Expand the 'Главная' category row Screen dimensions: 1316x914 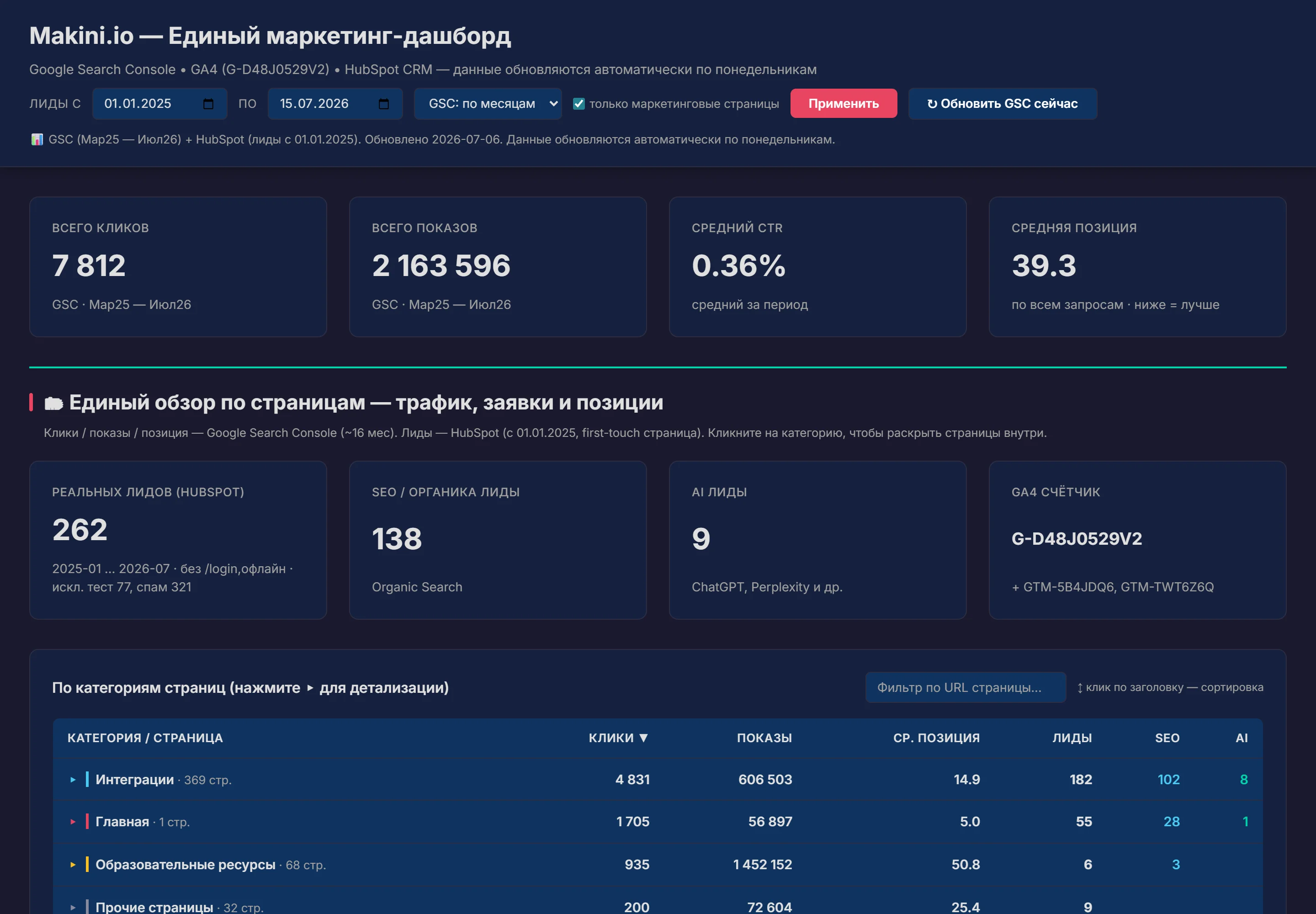click(73, 822)
